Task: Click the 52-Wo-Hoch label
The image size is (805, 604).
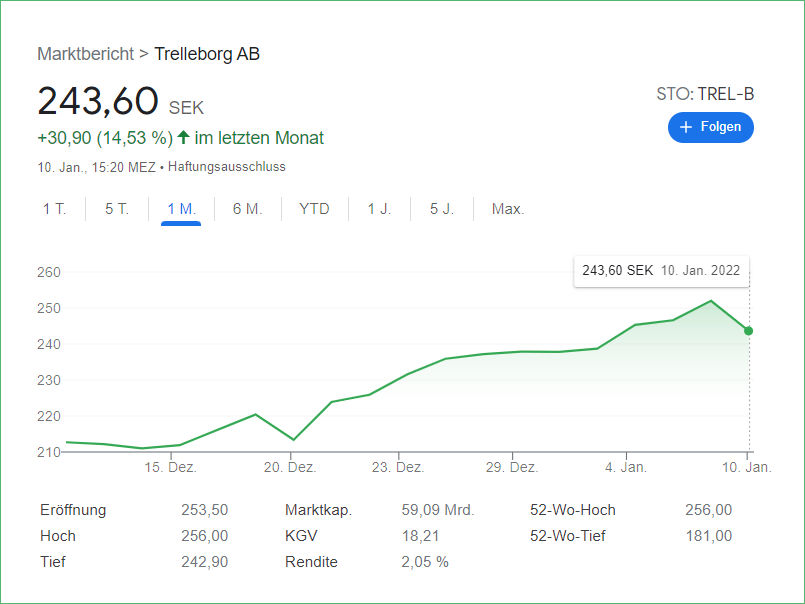Action: (x=572, y=510)
